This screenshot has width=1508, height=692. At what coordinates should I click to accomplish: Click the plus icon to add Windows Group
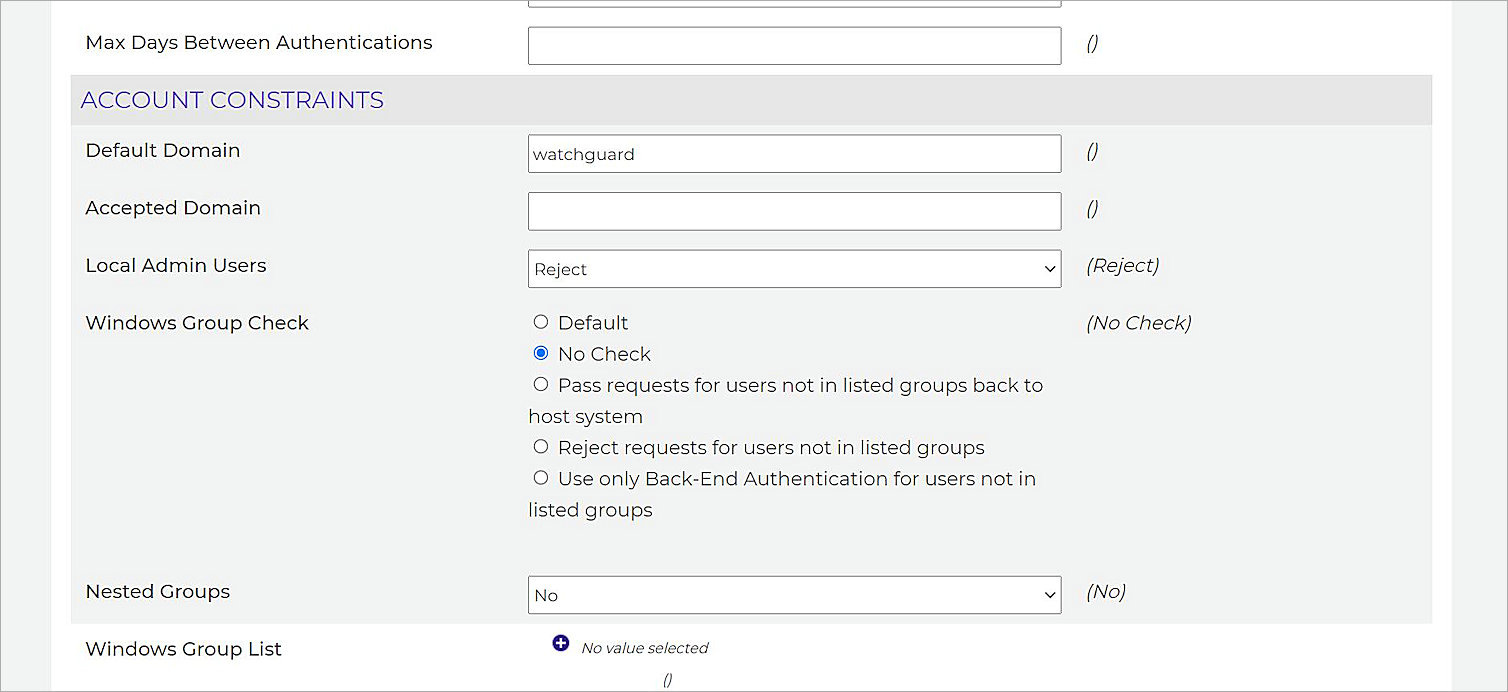pos(561,643)
